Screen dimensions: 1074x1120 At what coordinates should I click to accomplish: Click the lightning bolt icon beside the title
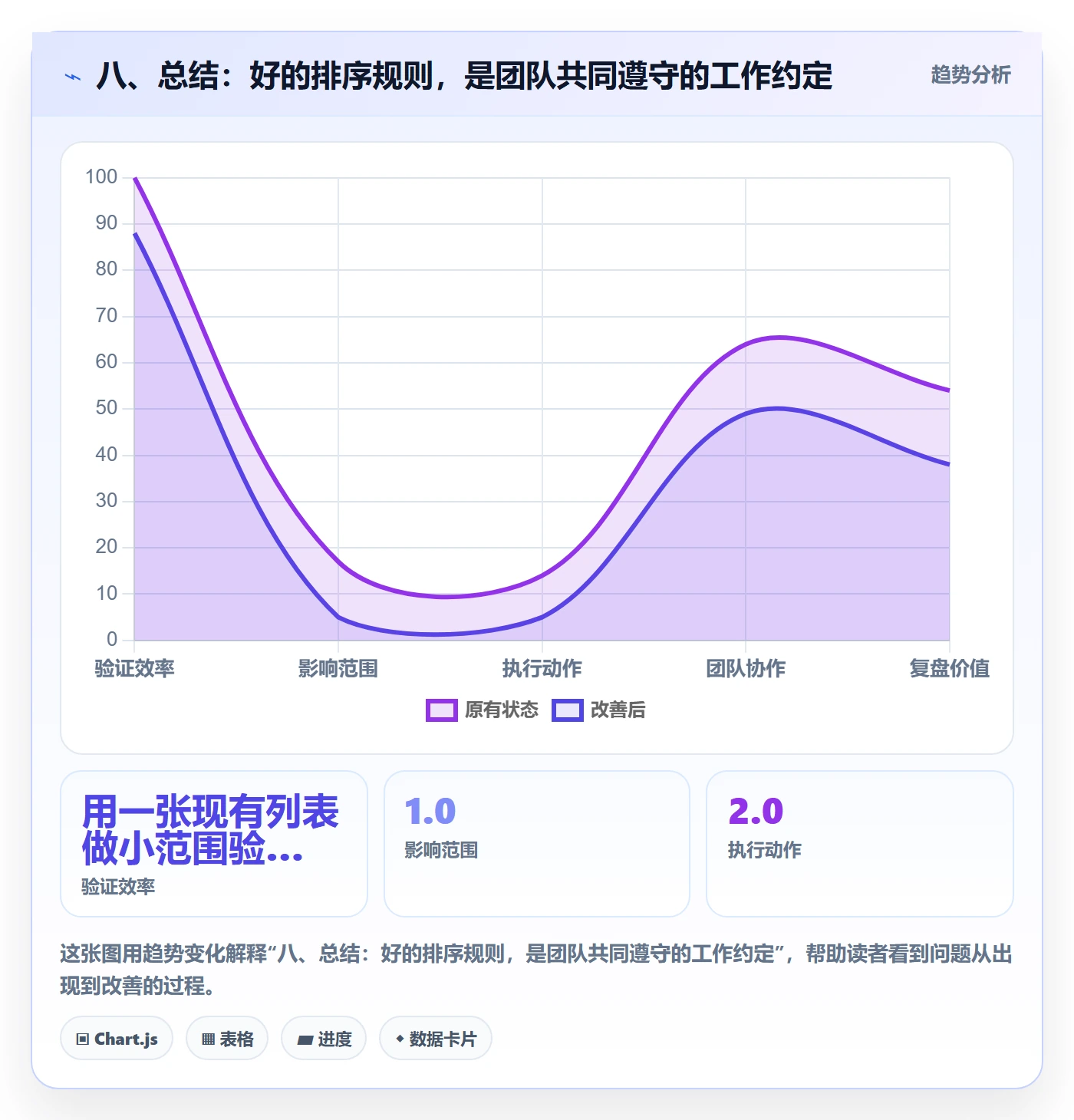73,77
